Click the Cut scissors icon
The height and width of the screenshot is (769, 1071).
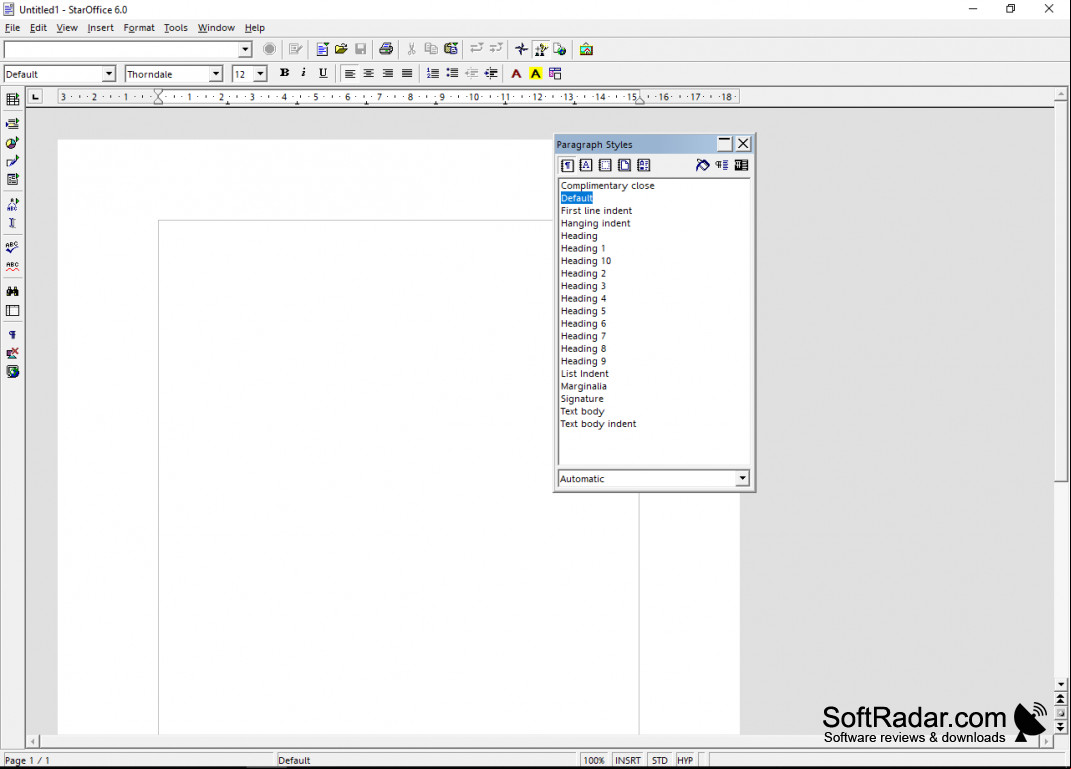[411, 49]
